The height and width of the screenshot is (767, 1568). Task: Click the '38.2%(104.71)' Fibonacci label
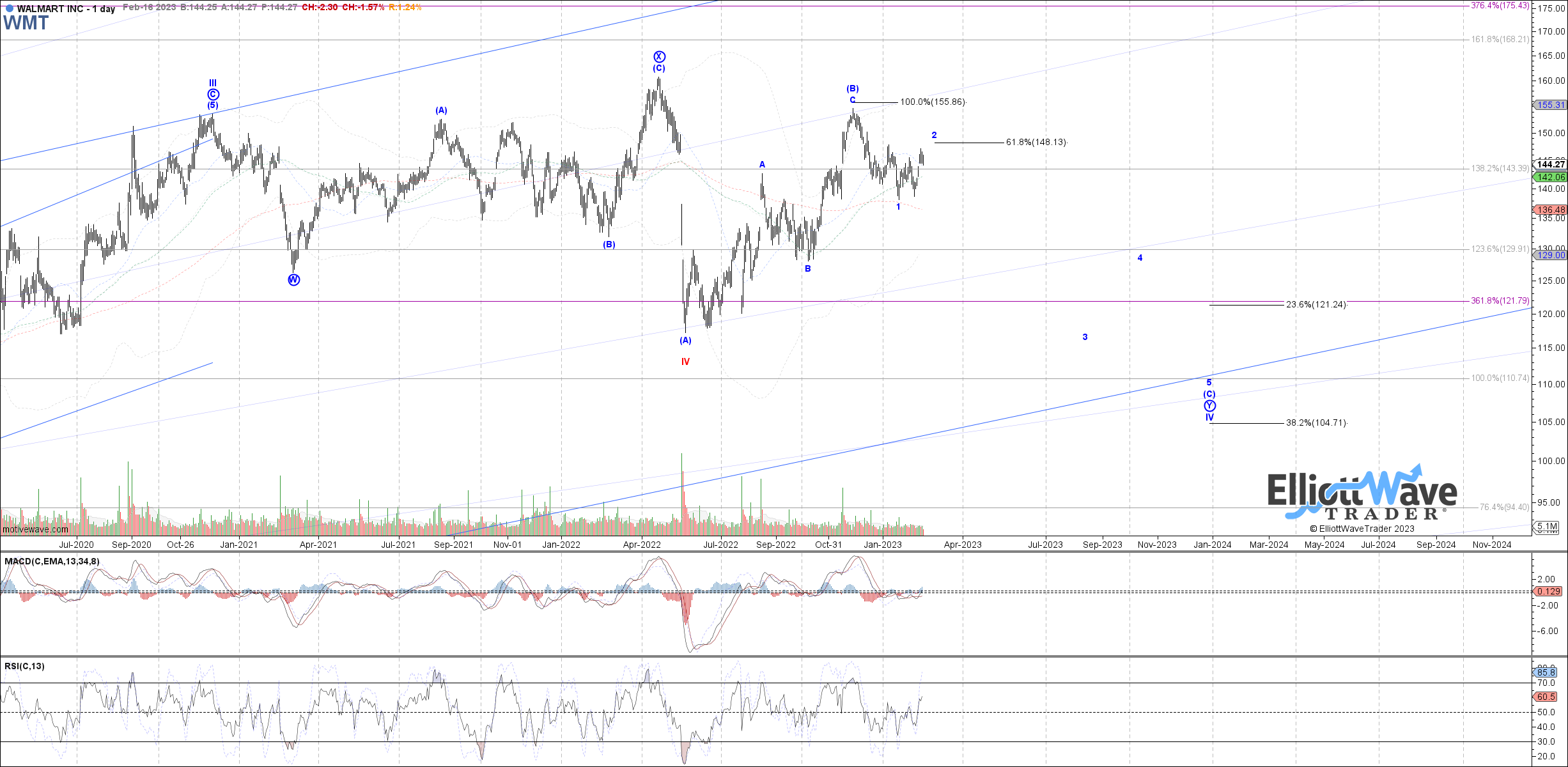click(x=1316, y=422)
